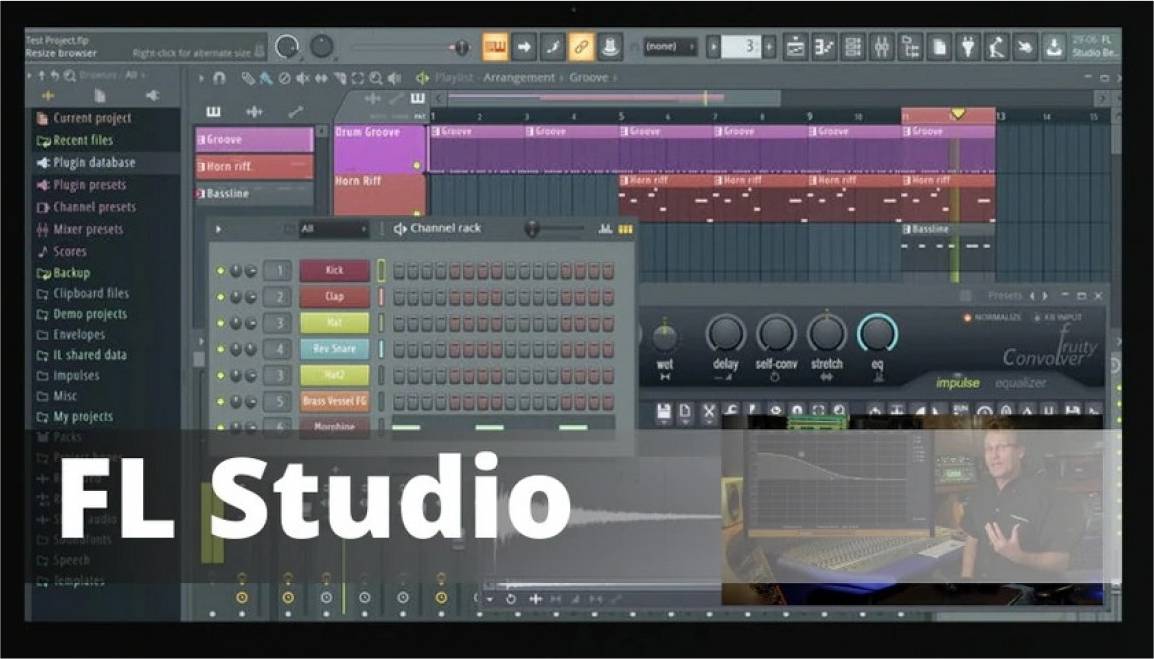Click the Rev Snare channel button
Screen dimensions: 1154x659
(334, 349)
